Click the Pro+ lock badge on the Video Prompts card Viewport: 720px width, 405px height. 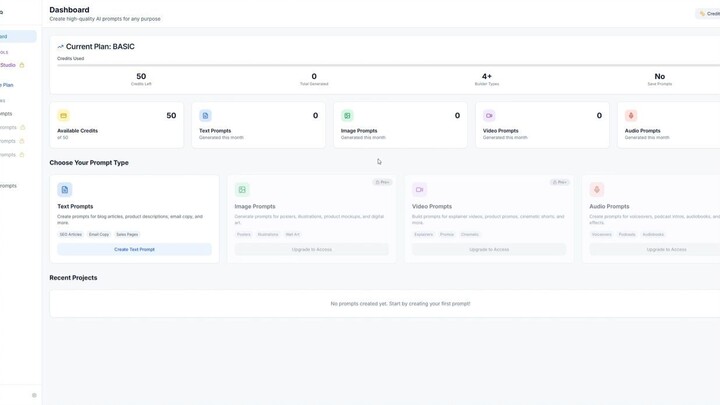[x=559, y=182]
